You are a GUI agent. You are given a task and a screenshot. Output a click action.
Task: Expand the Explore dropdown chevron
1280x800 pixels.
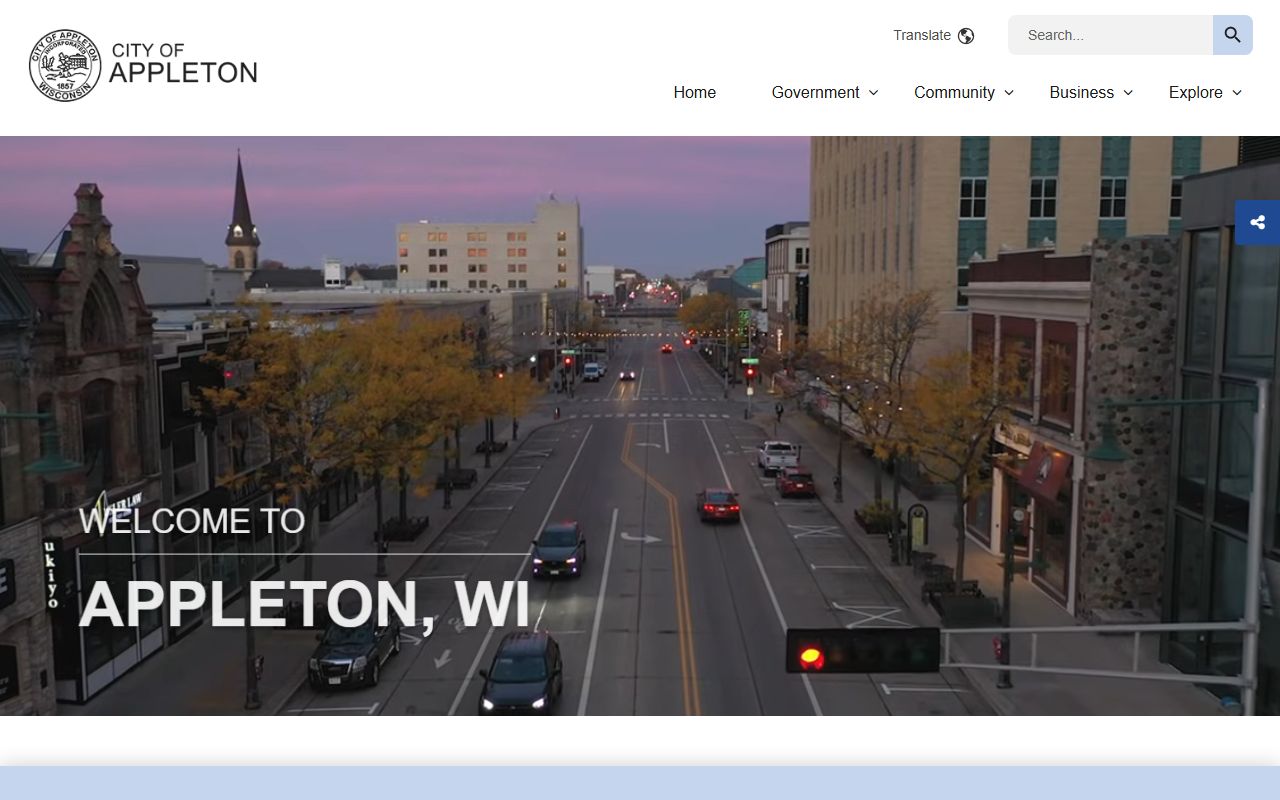point(1237,92)
